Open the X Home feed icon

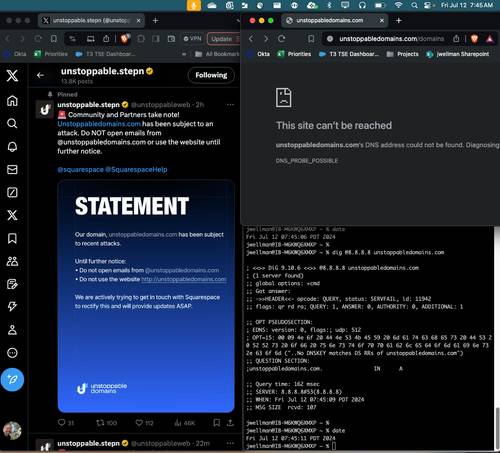click(12, 101)
